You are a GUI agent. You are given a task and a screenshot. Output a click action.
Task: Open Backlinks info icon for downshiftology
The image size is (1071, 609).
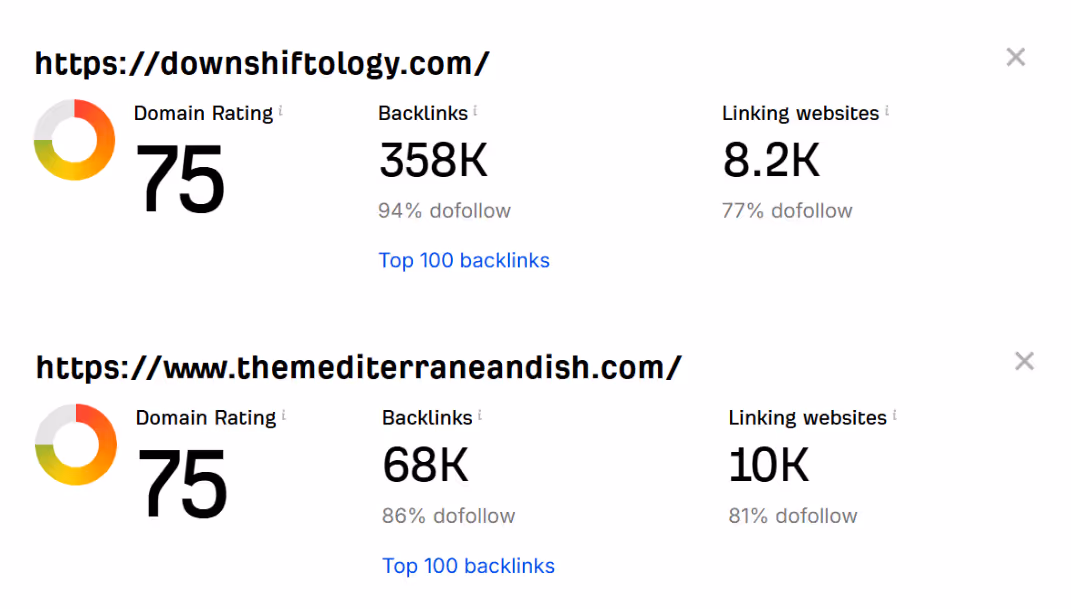click(x=475, y=110)
